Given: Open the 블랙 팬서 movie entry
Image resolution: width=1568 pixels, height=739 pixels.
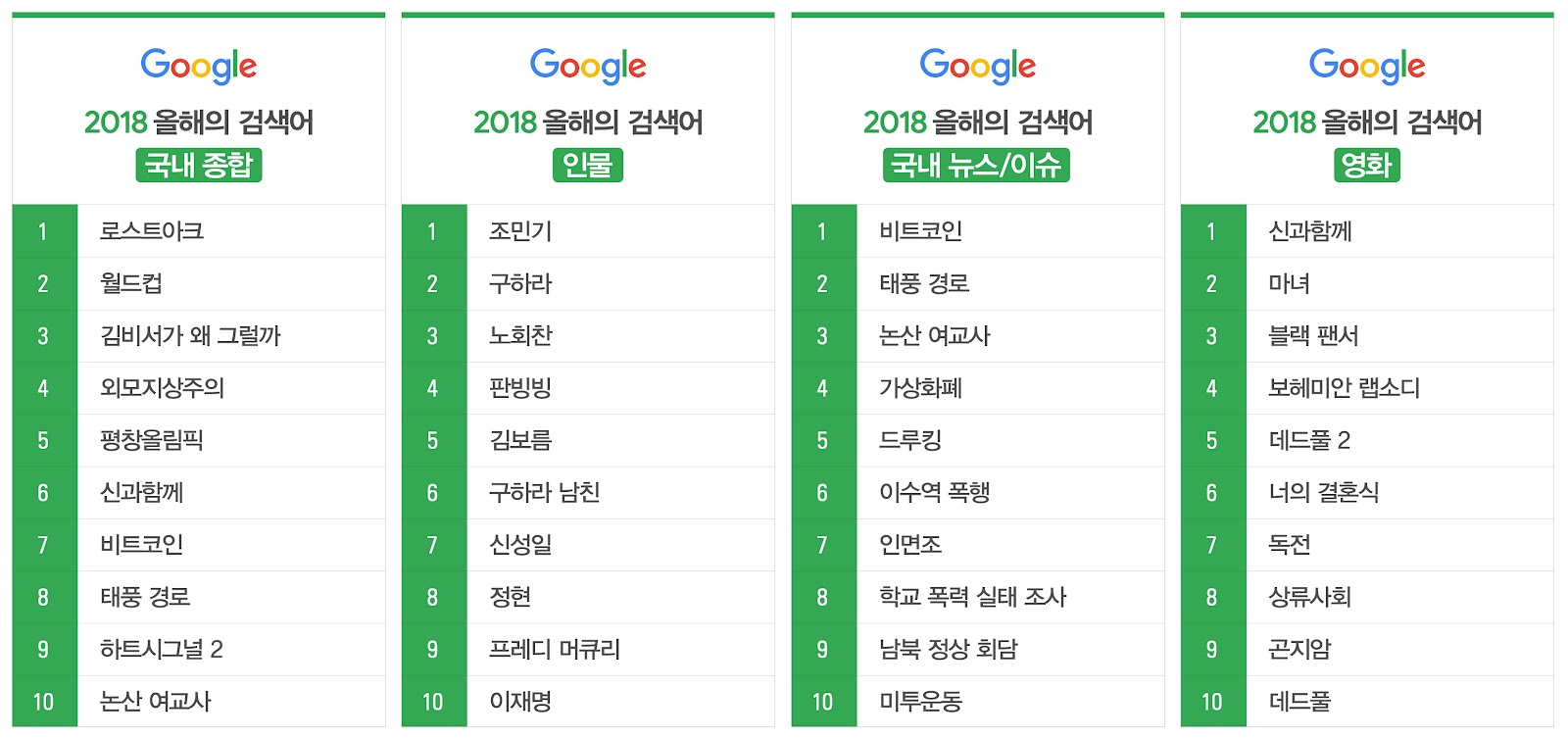Looking at the screenshot, I should [x=1313, y=336].
